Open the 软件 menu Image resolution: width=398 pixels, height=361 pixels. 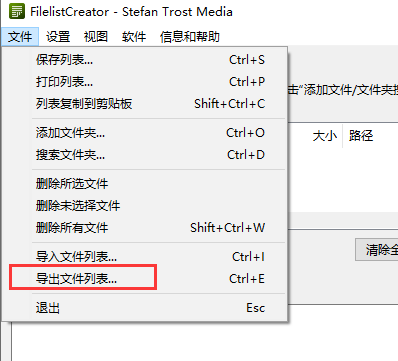tap(134, 36)
